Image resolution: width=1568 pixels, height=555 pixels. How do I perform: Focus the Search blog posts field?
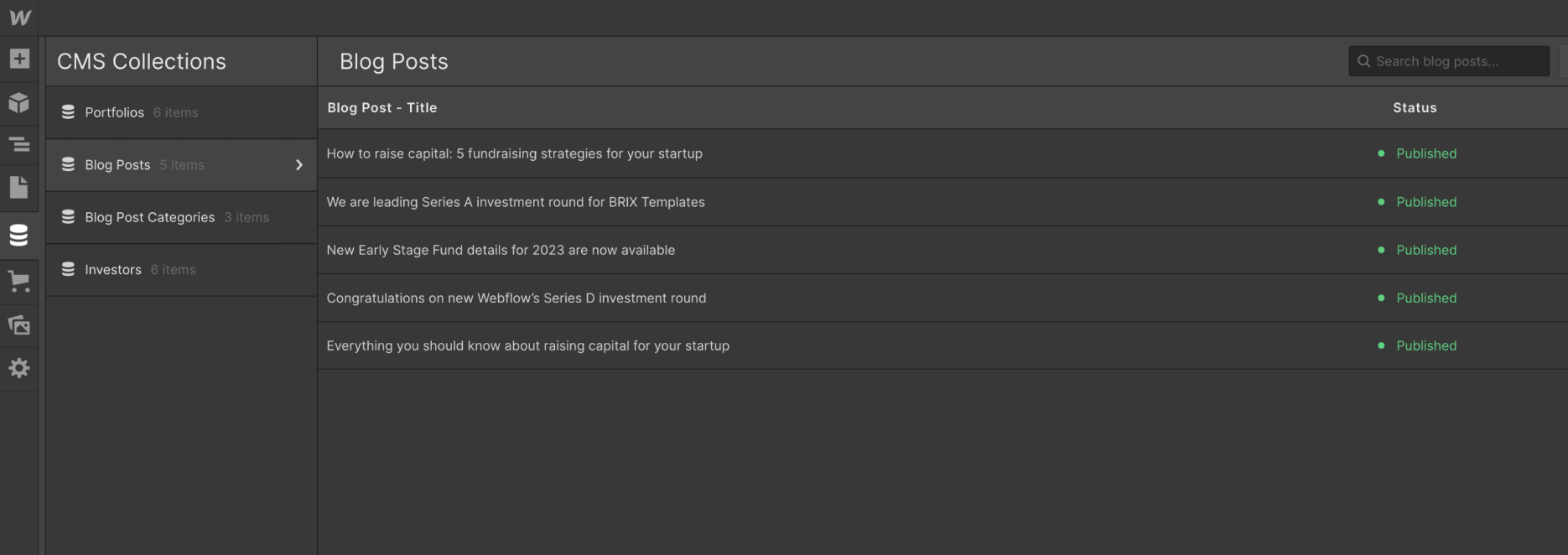click(x=1449, y=61)
